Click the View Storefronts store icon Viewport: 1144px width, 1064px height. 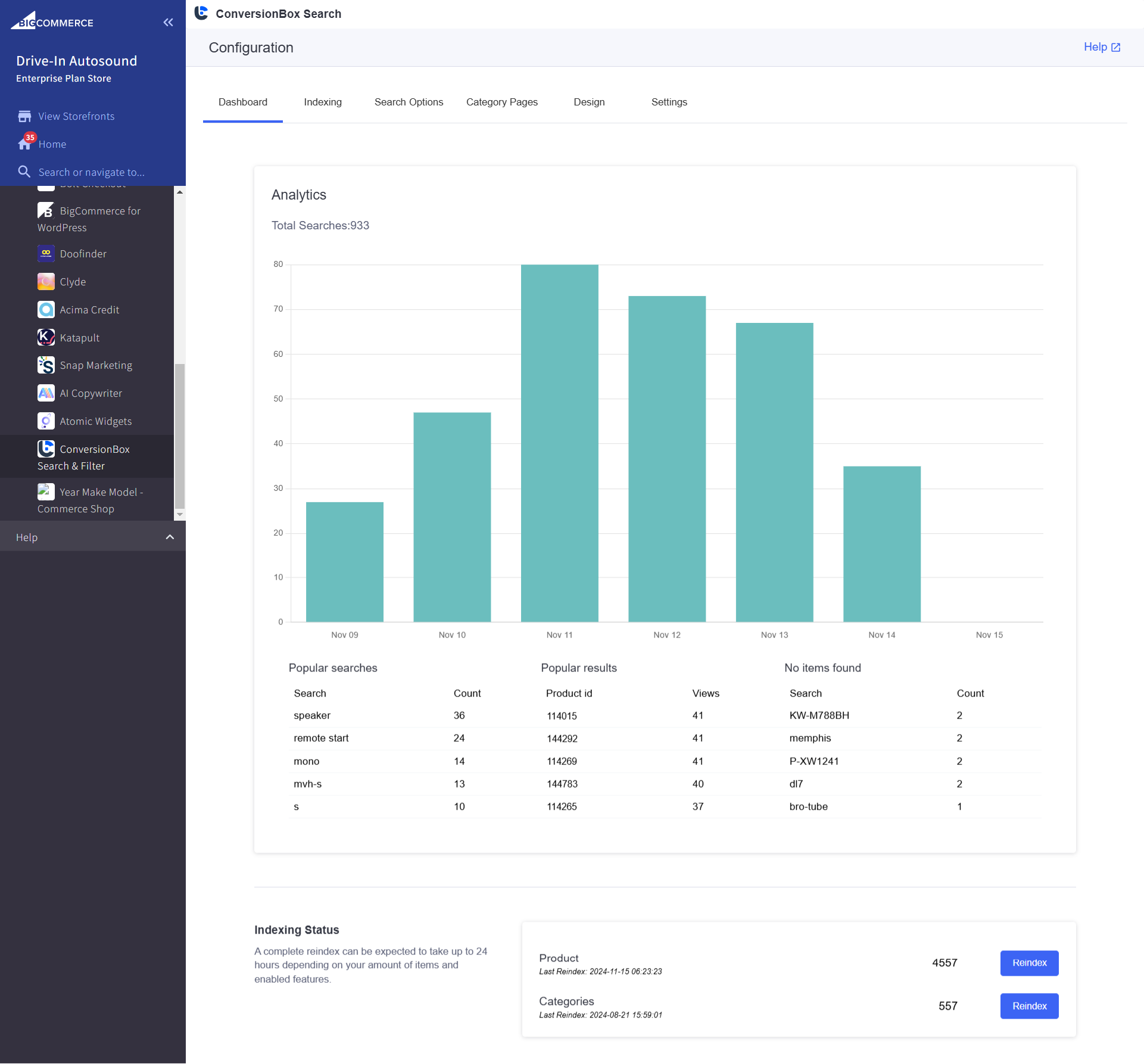(24, 116)
